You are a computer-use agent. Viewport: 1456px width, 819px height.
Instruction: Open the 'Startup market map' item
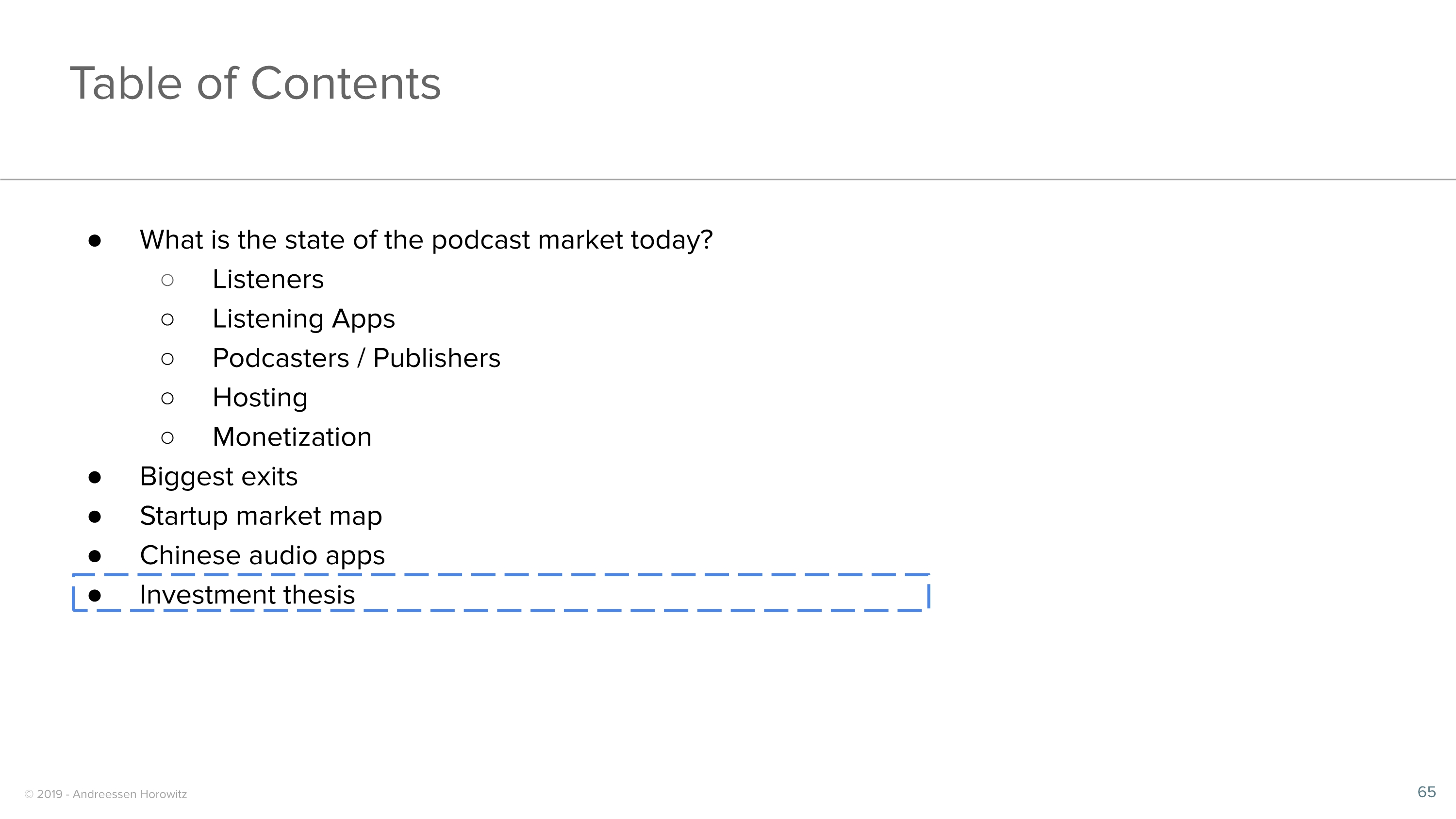click(261, 516)
